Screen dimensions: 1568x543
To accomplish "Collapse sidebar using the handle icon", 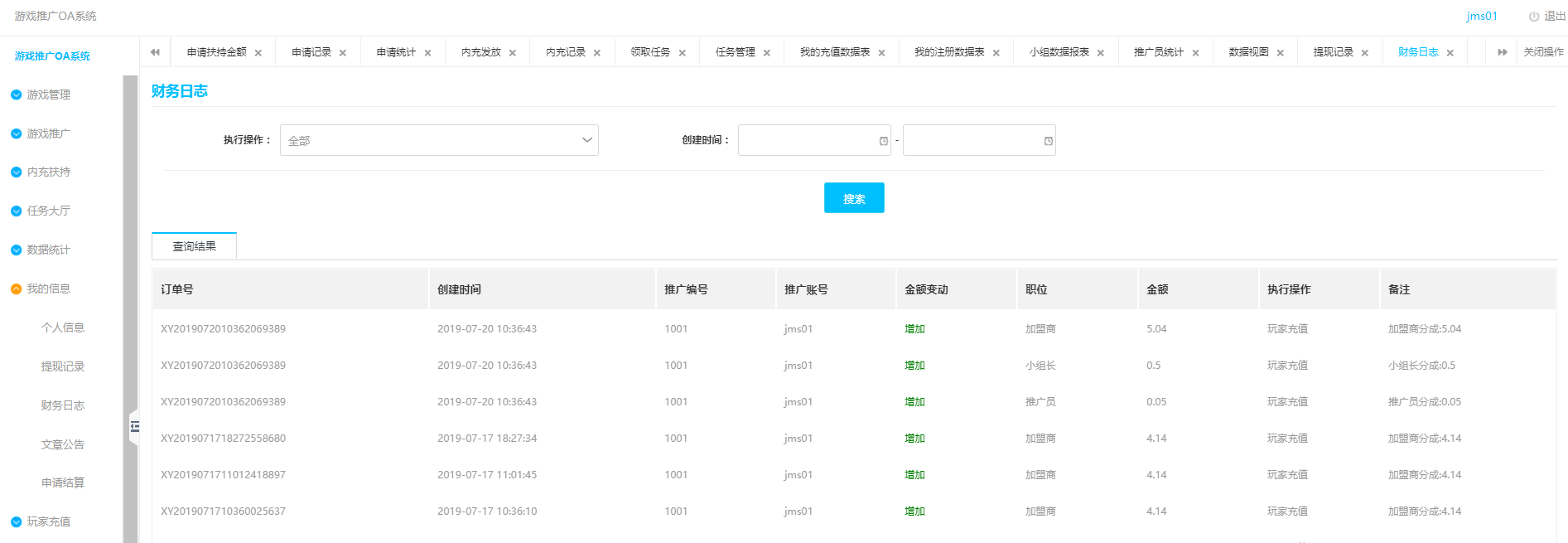I will point(134,427).
